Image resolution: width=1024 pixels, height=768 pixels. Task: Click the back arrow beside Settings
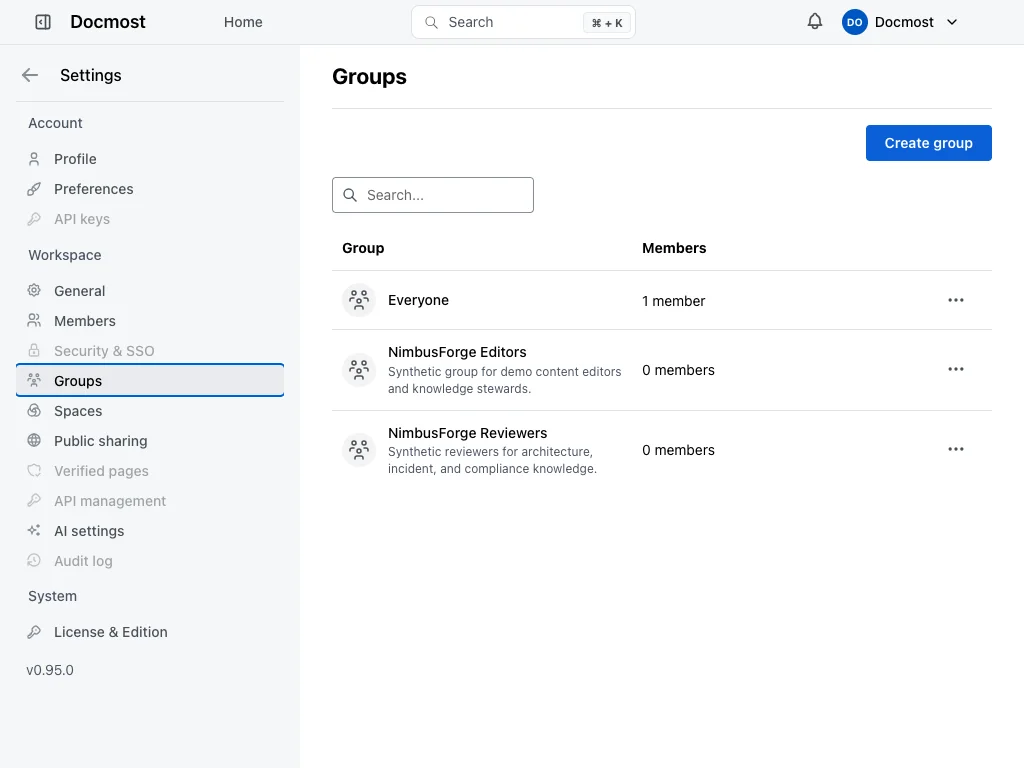pyautogui.click(x=30, y=75)
